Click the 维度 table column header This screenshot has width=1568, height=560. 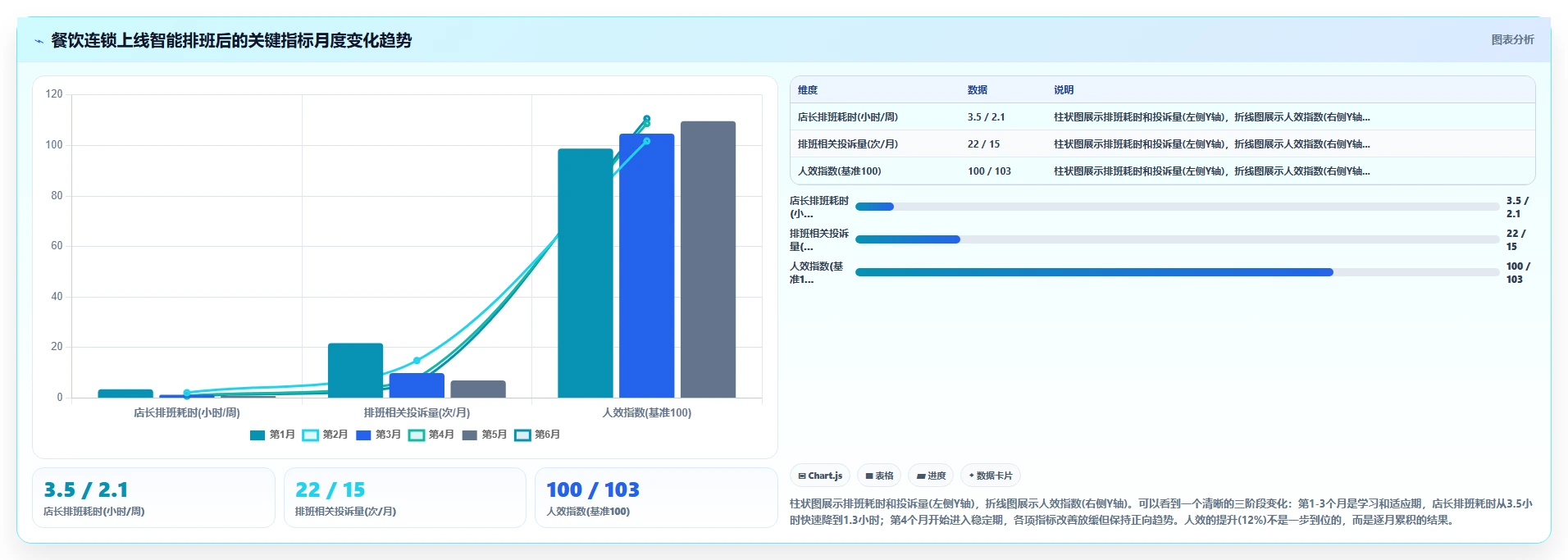808,90
